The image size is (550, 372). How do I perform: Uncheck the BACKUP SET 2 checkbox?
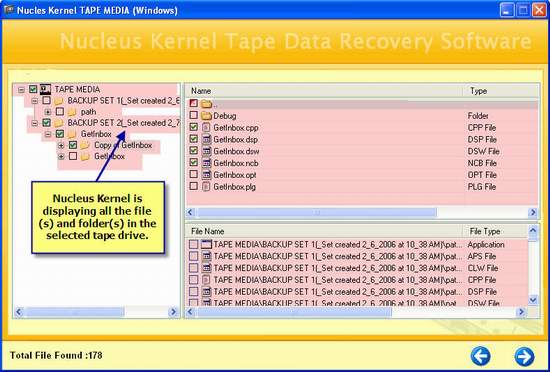pyautogui.click(x=46, y=123)
